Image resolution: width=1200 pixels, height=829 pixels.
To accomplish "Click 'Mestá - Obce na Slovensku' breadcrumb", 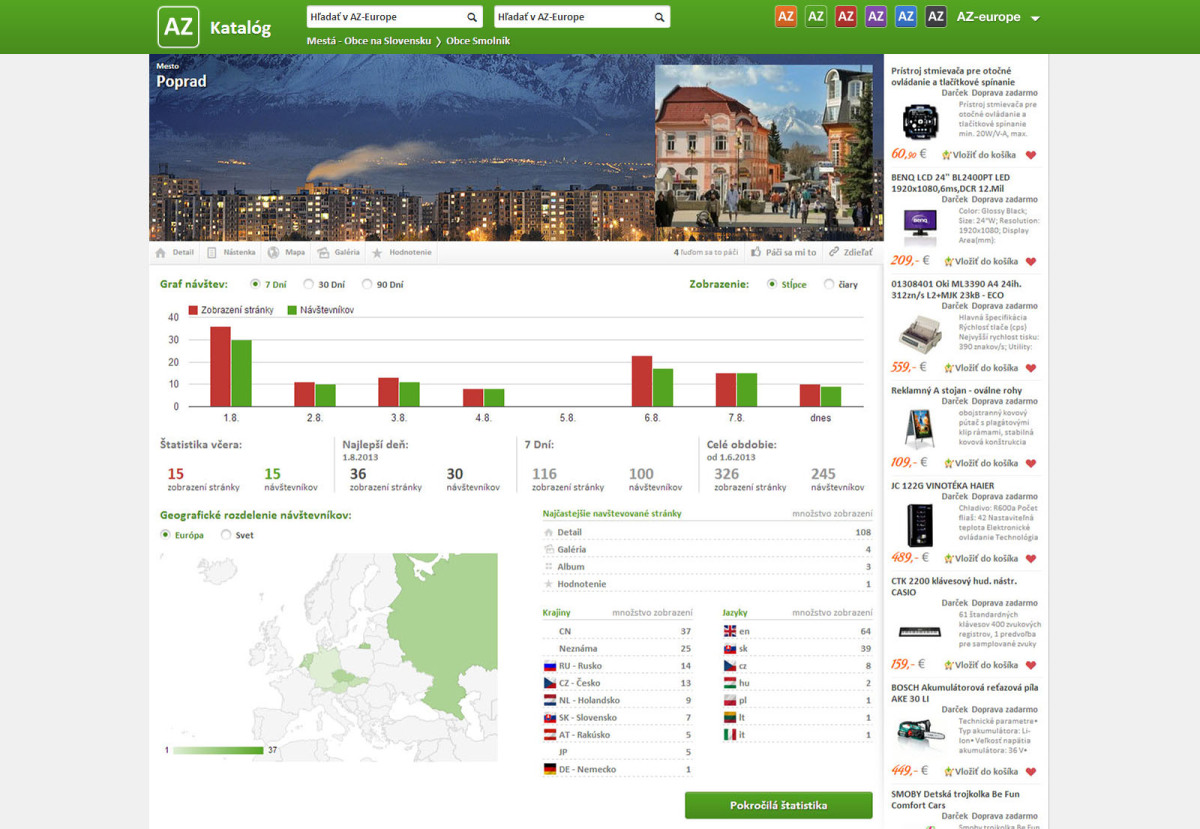I will (x=369, y=41).
